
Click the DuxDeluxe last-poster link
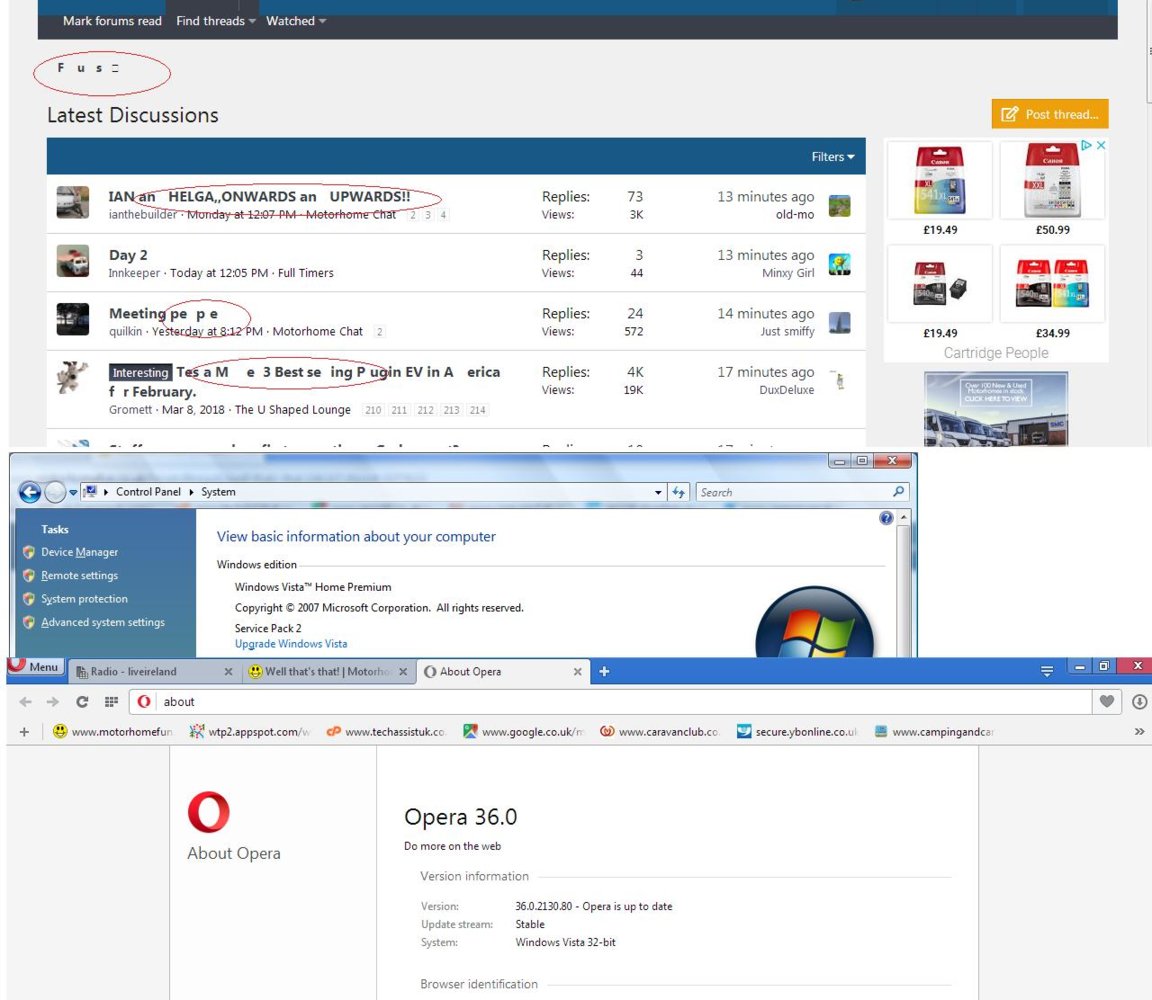787,390
